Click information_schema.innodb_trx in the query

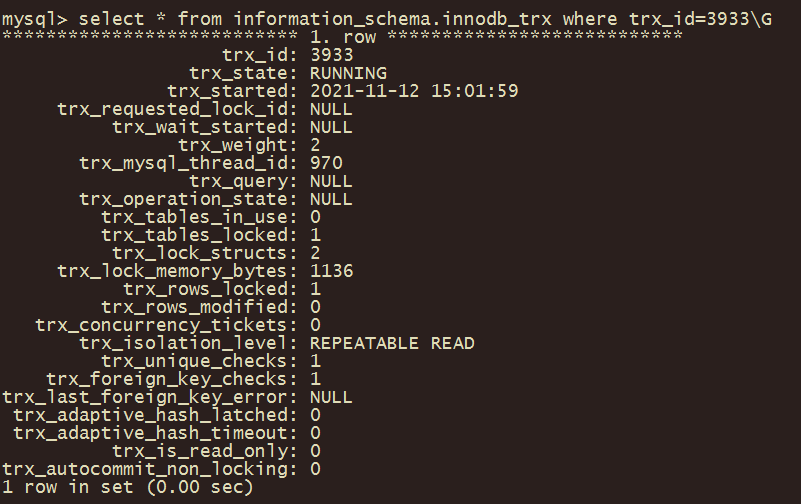point(392,19)
